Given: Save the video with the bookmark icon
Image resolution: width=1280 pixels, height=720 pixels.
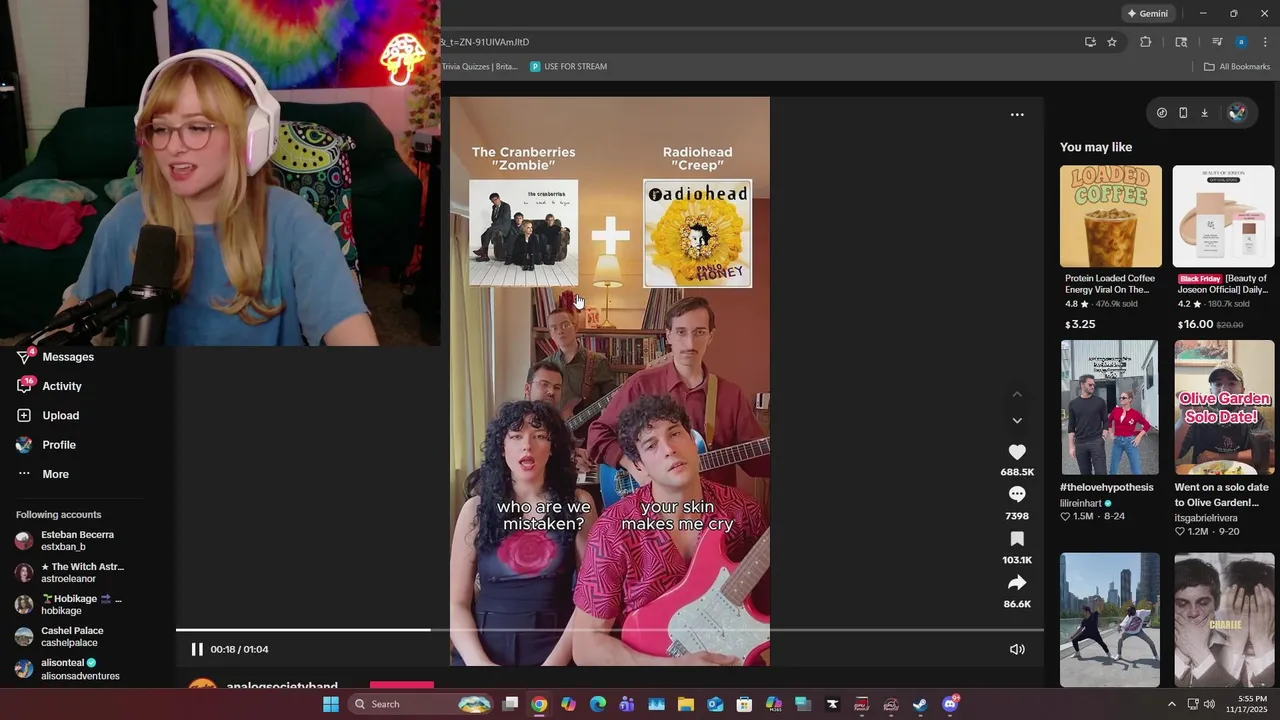Looking at the screenshot, I should point(1017,539).
